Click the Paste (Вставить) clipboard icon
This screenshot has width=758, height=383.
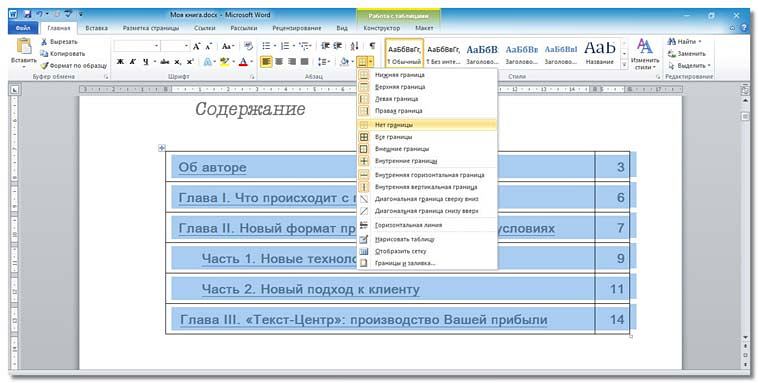click(x=24, y=45)
